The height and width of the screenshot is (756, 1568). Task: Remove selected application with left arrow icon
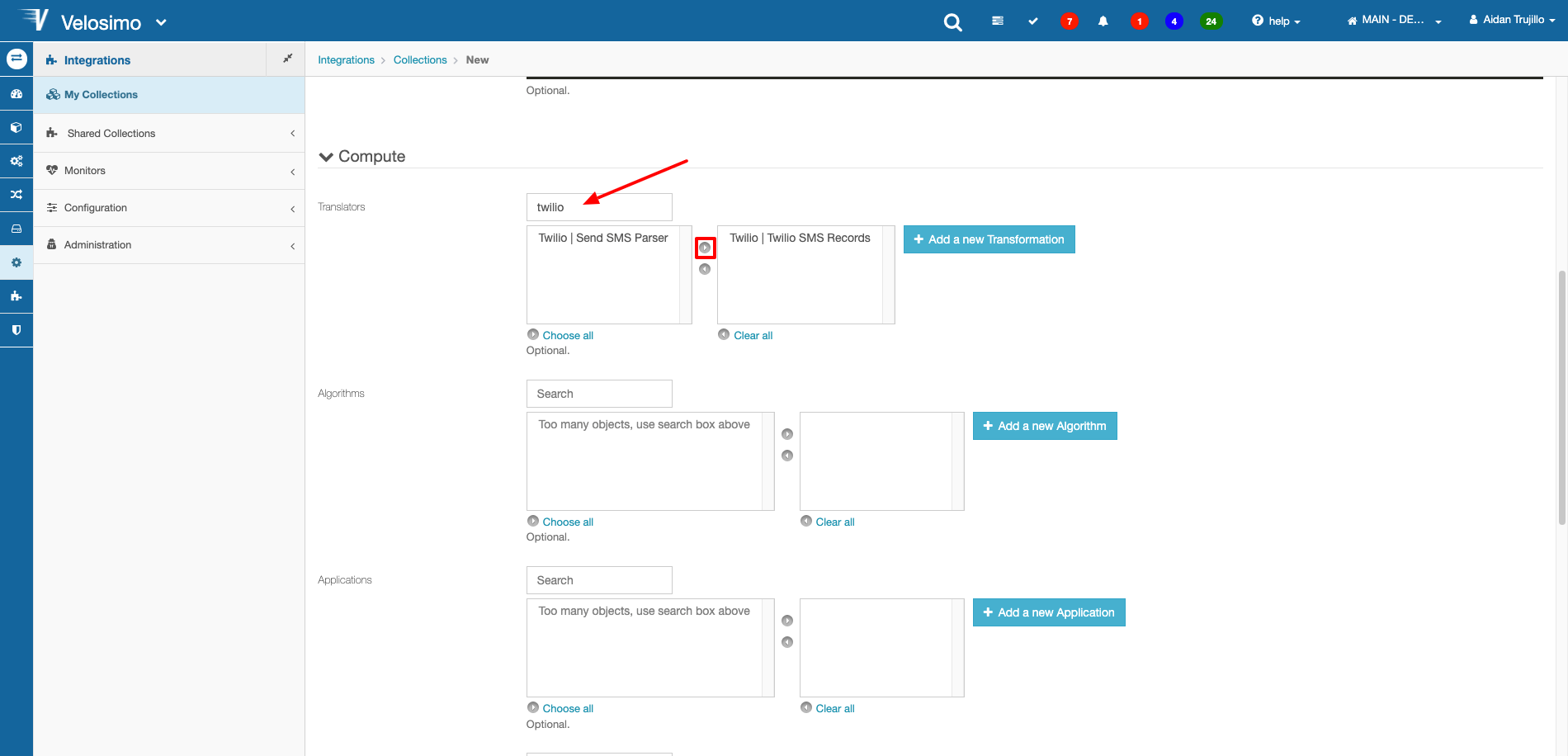787,642
